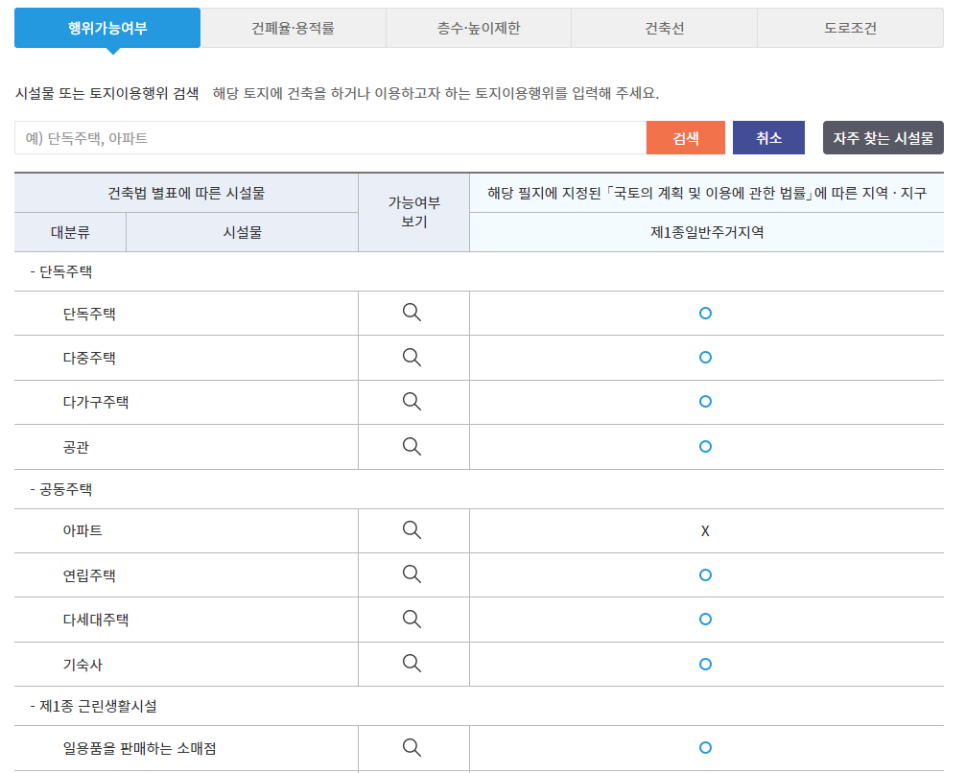Click the '- 공동주택' category heading

[61, 490]
